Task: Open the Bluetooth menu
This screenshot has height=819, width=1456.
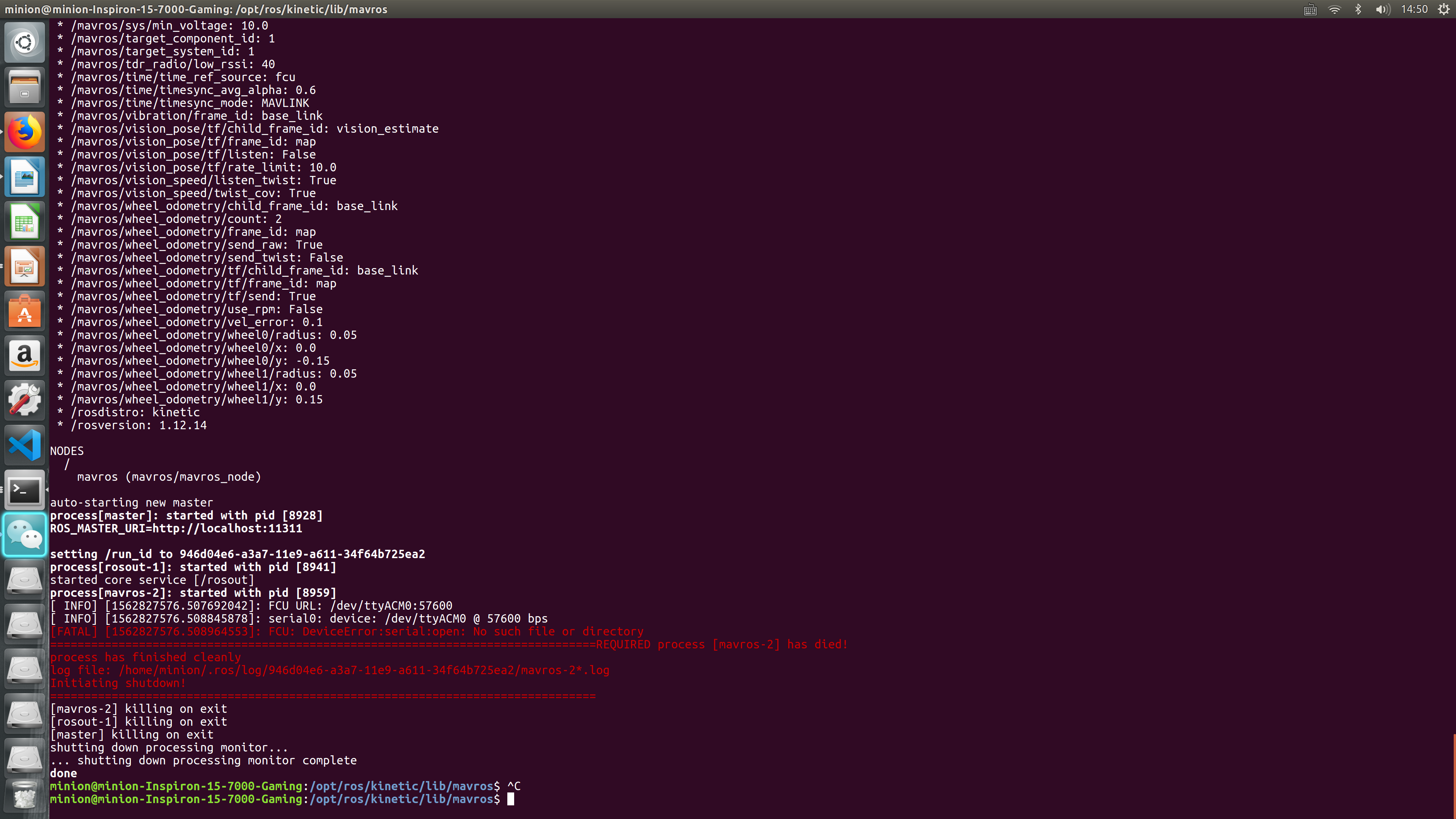Action: tap(1358, 9)
